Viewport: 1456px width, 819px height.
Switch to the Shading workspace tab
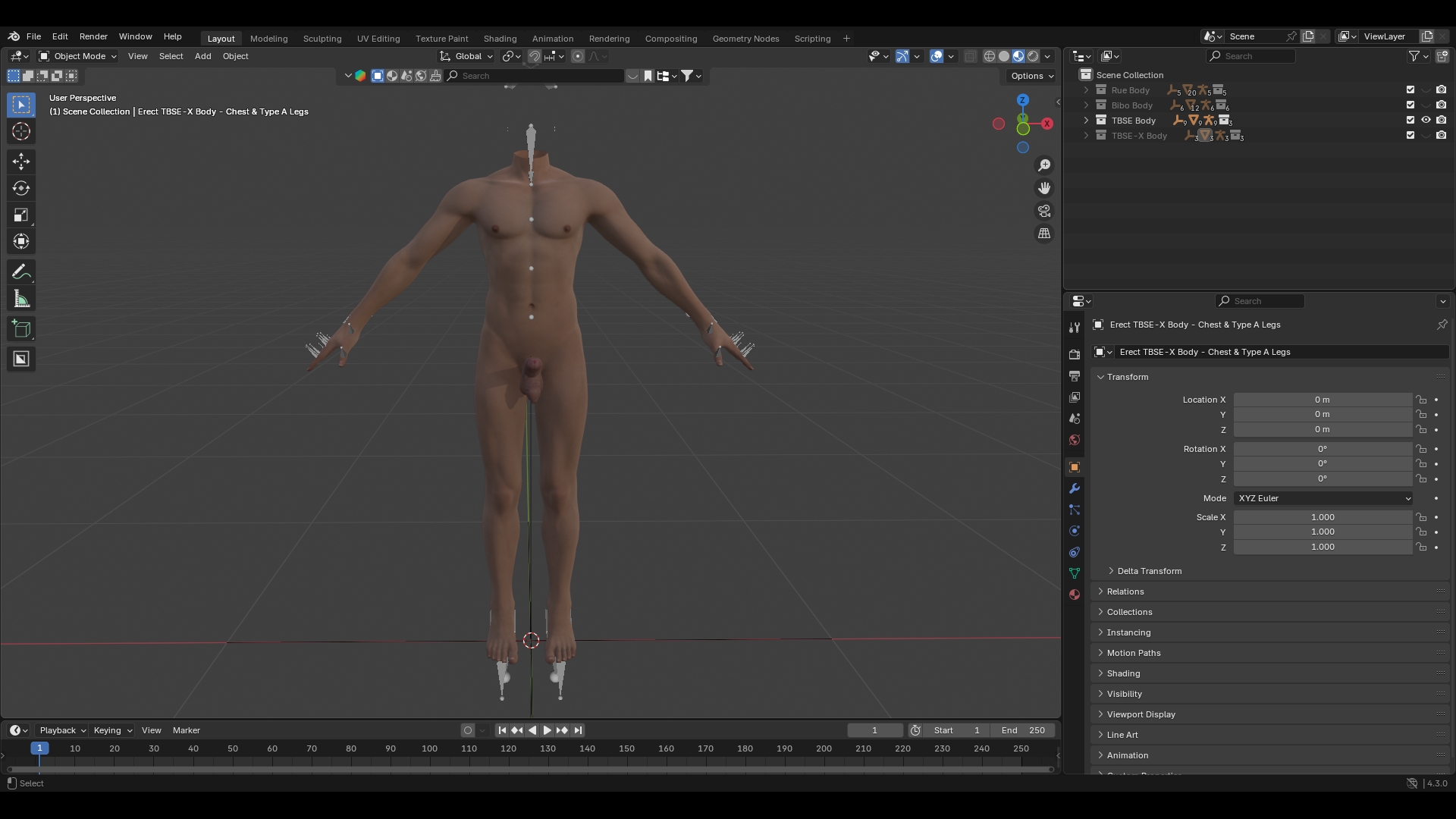500,39
